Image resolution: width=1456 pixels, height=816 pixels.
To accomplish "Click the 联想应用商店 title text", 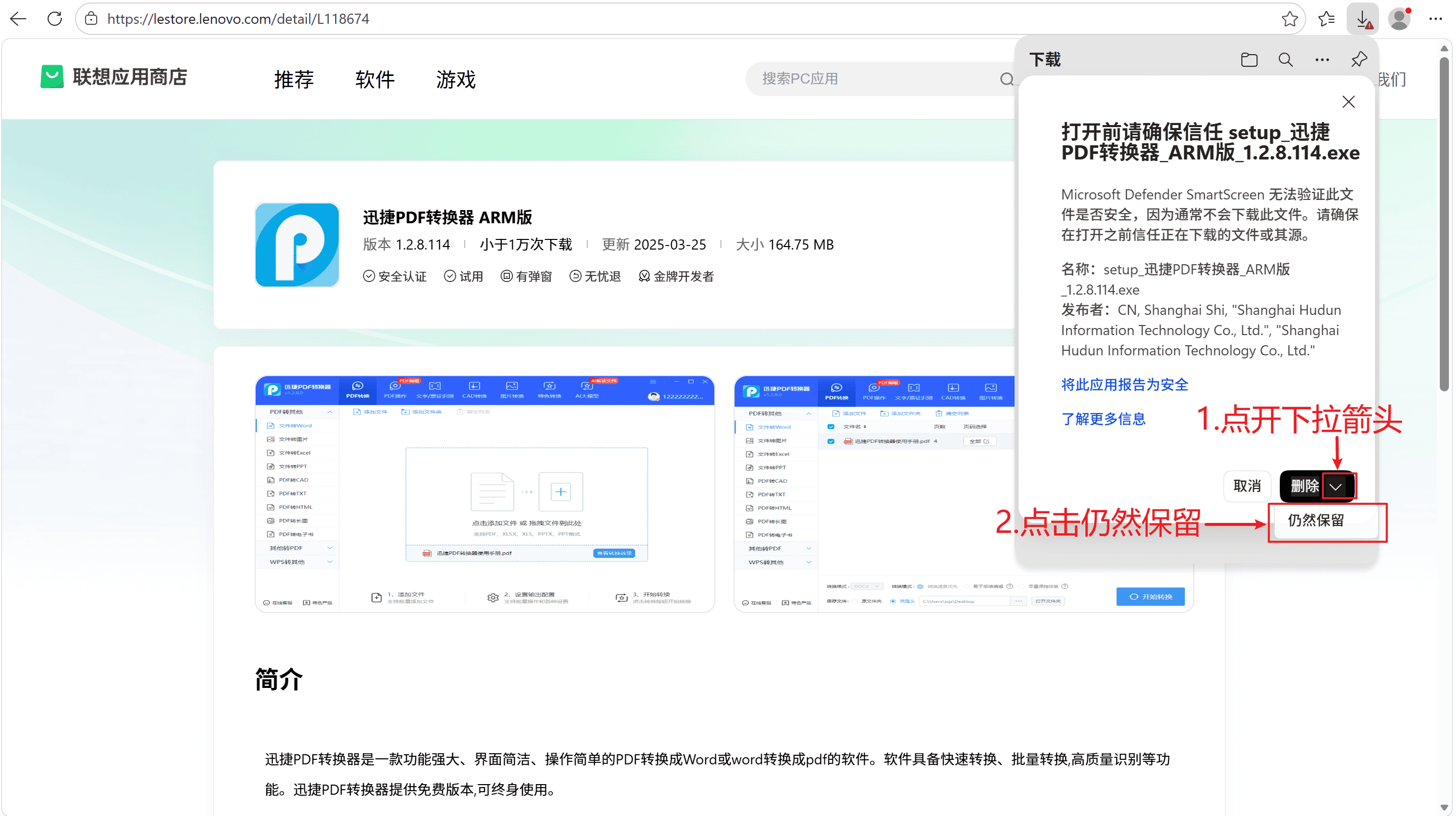I will (x=130, y=77).
